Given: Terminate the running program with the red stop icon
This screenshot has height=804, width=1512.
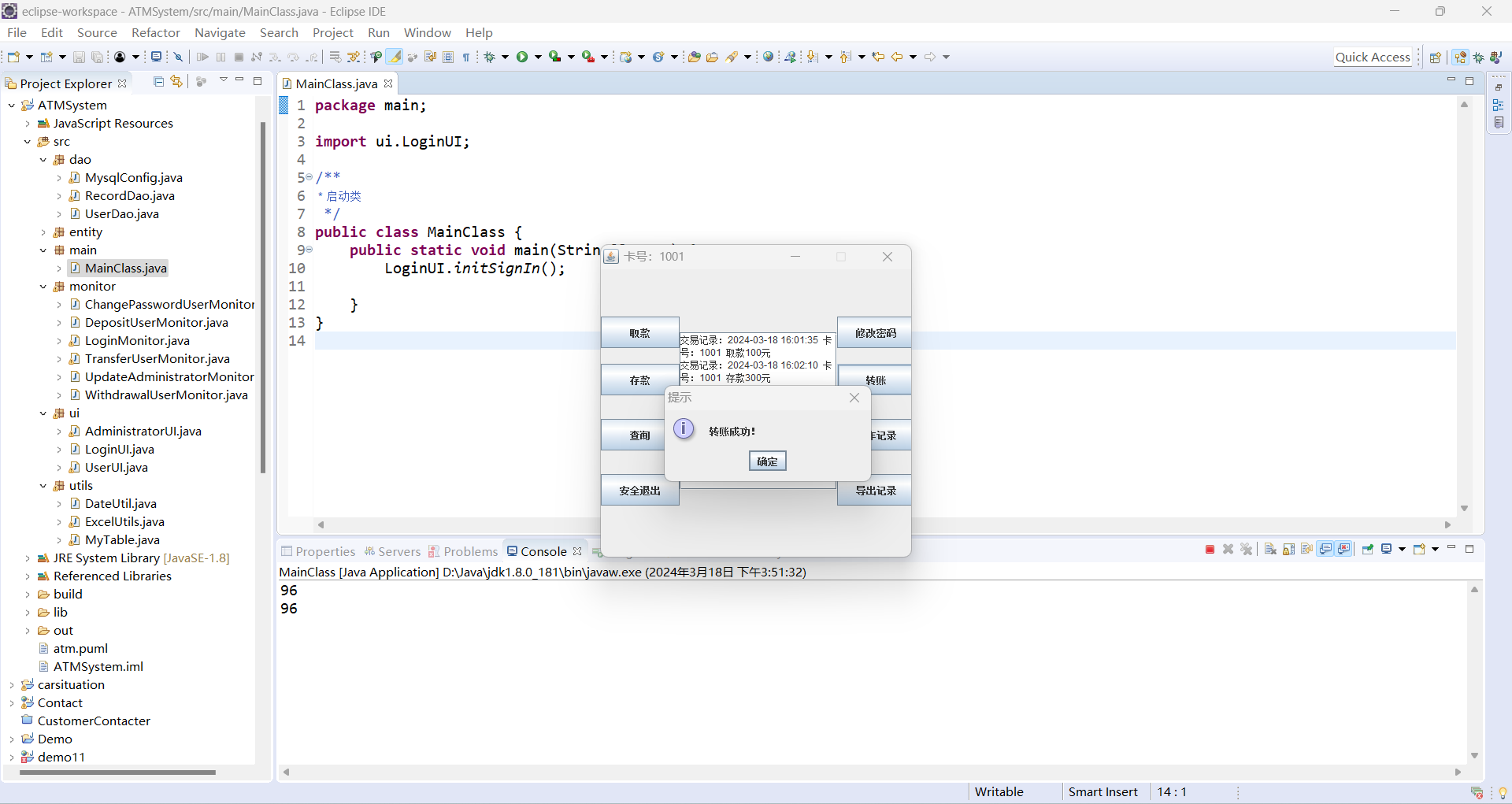Looking at the screenshot, I should pos(1210,550).
